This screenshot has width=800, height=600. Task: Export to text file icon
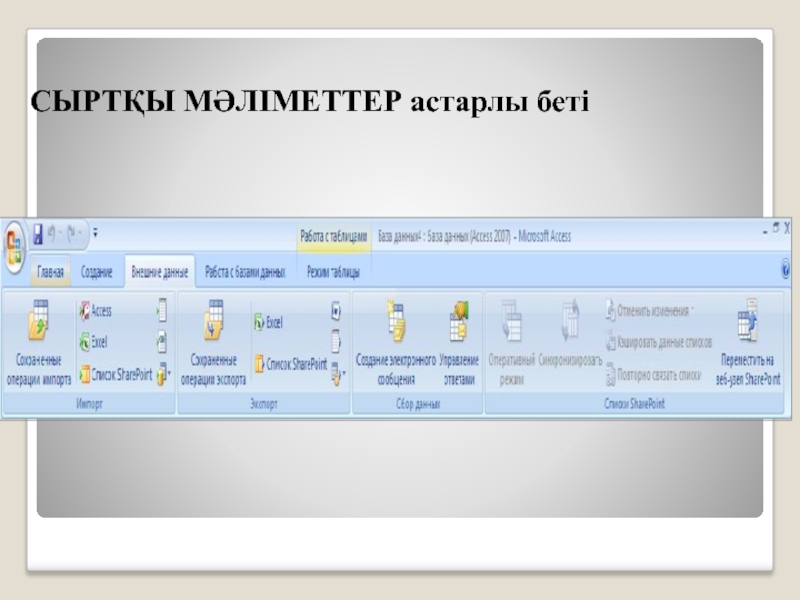point(336,341)
